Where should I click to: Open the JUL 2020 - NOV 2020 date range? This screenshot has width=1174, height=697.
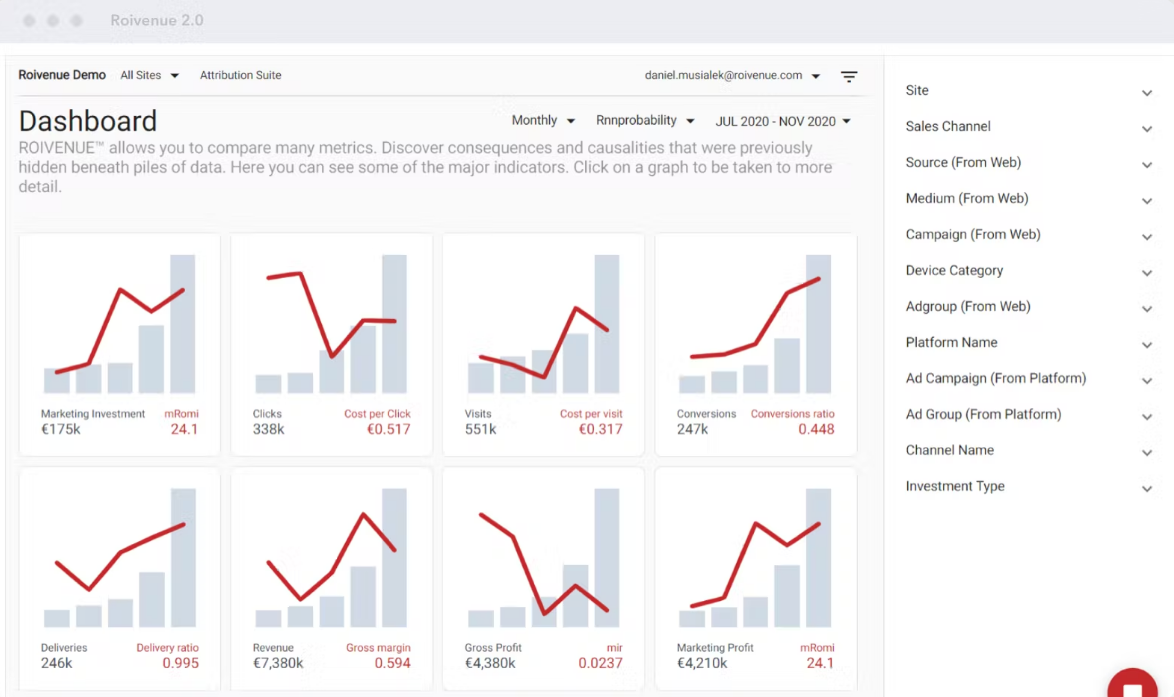click(x=783, y=121)
